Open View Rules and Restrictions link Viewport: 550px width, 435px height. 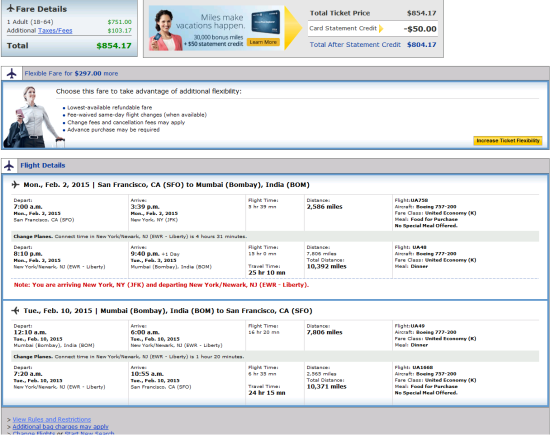click(52, 419)
